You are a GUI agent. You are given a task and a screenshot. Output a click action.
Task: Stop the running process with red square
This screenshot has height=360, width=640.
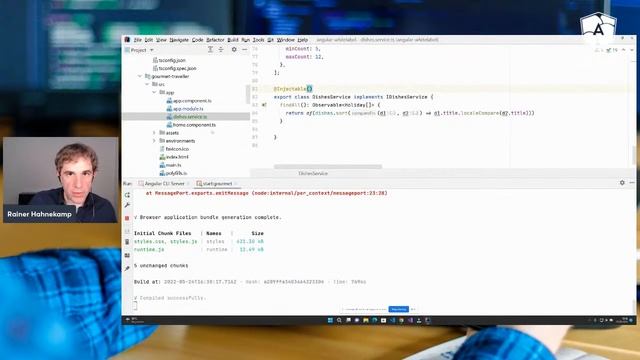click(x=127, y=218)
